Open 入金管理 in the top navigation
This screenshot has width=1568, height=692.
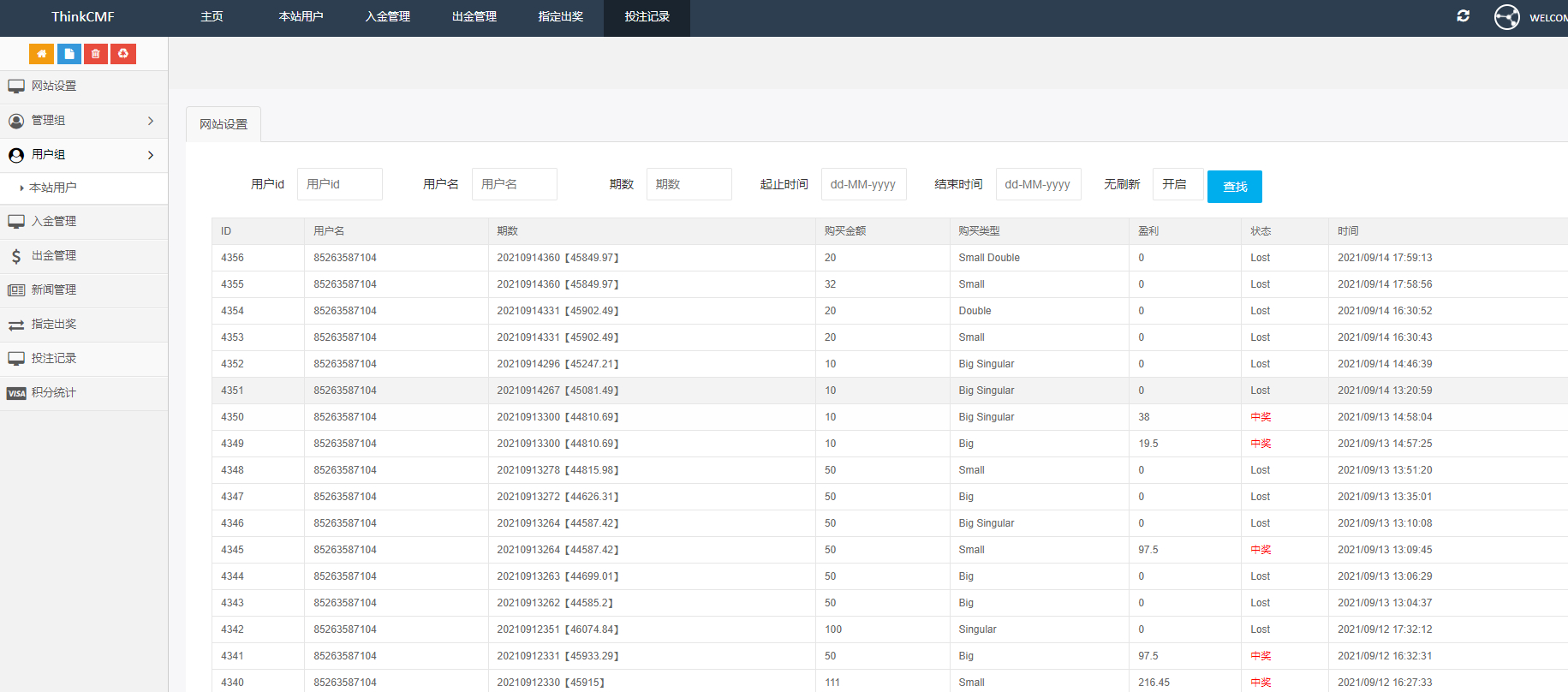pyautogui.click(x=388, y=17)
